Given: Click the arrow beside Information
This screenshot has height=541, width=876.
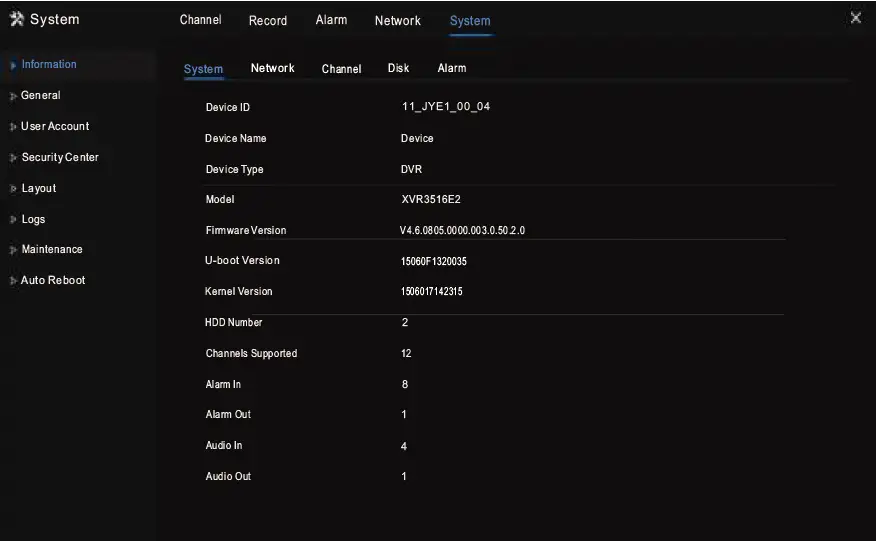Looking at the screenshot, I should click(12, 65).
